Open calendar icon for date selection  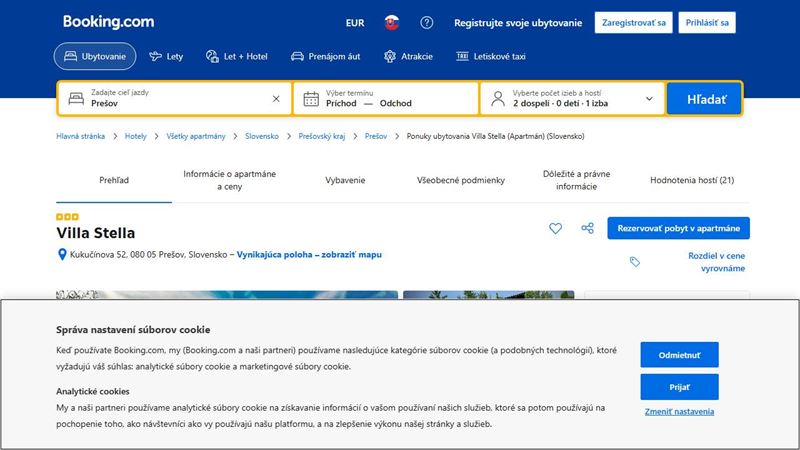(x=311, y=99)
